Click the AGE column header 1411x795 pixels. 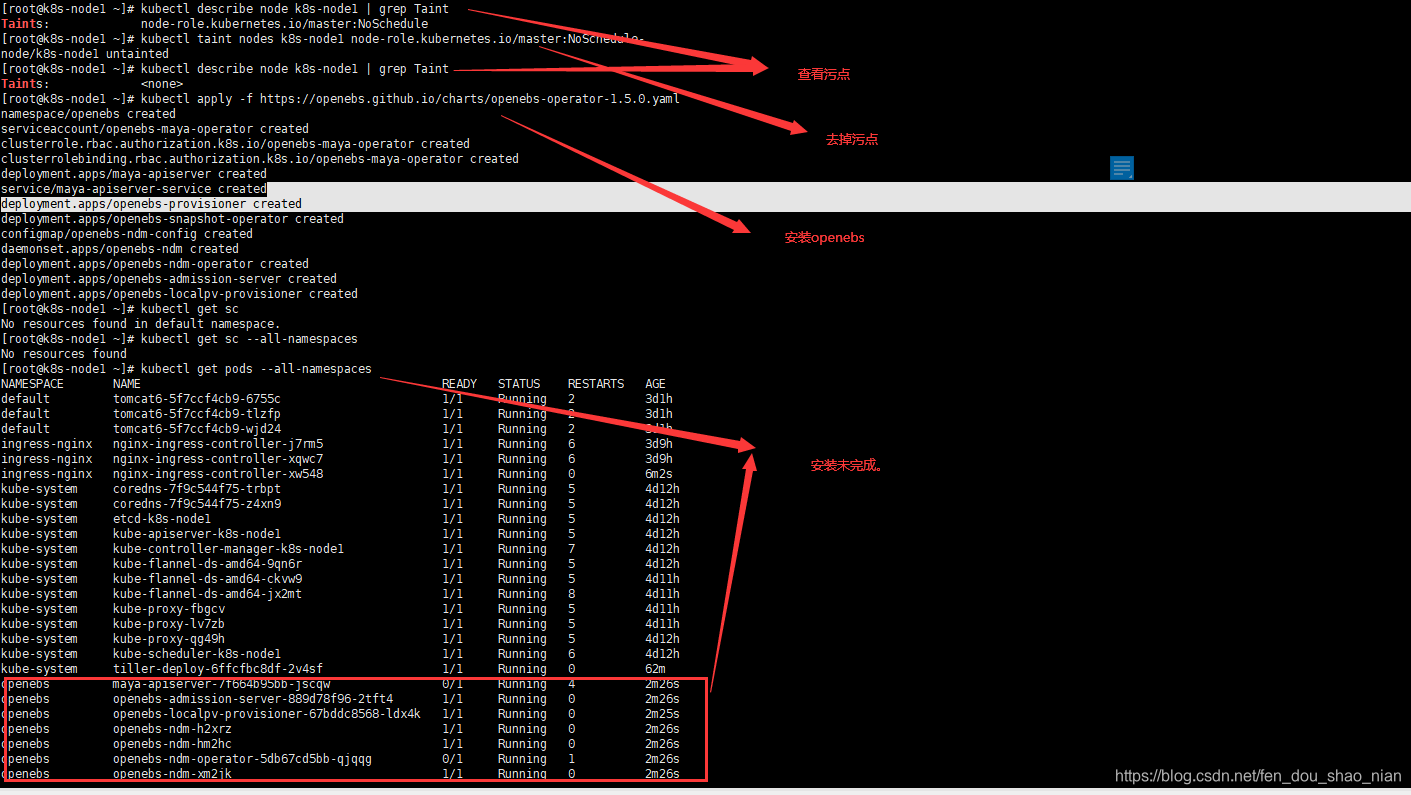click(x=655, y=384)
